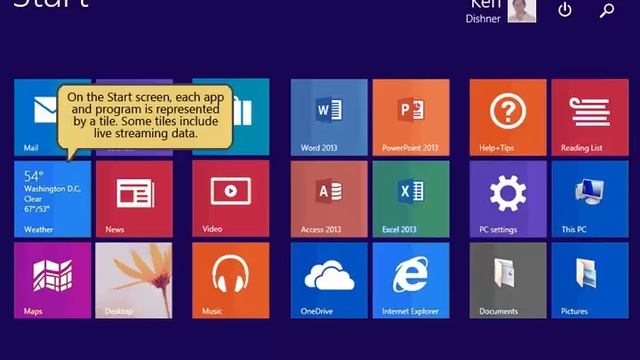640x360 pixels.
Task: Open the Reading List tile
Action: tap(590, 118)
